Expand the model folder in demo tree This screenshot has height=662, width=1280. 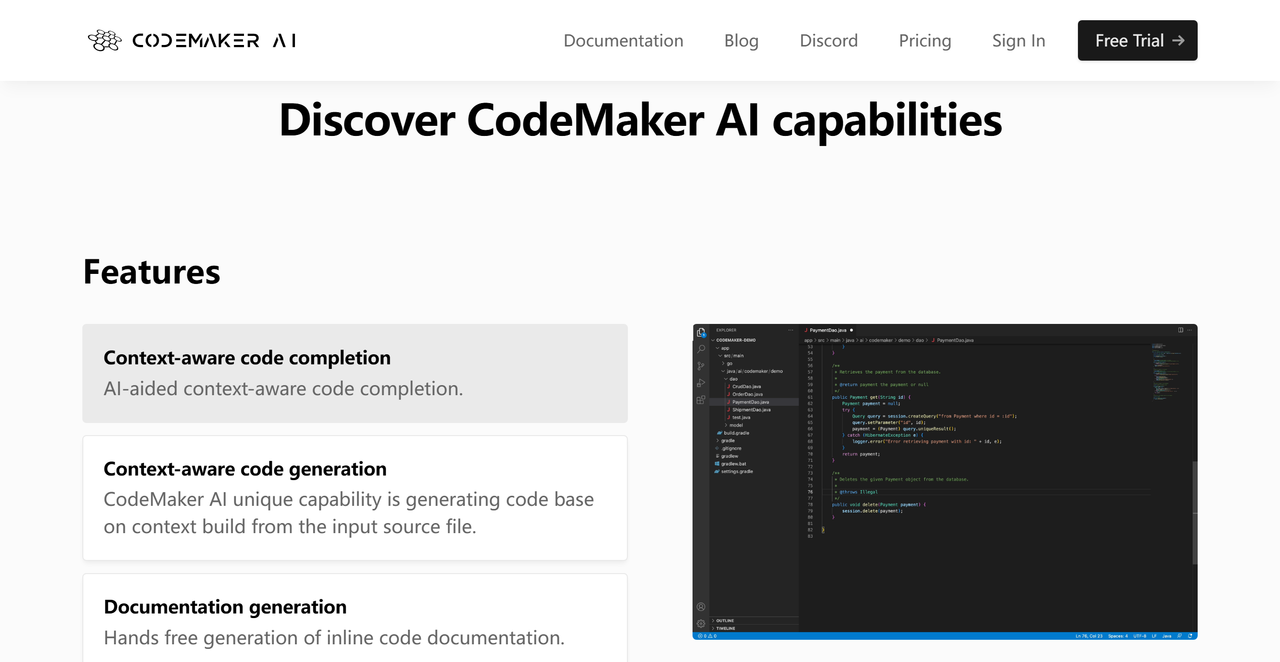point(734,425)
